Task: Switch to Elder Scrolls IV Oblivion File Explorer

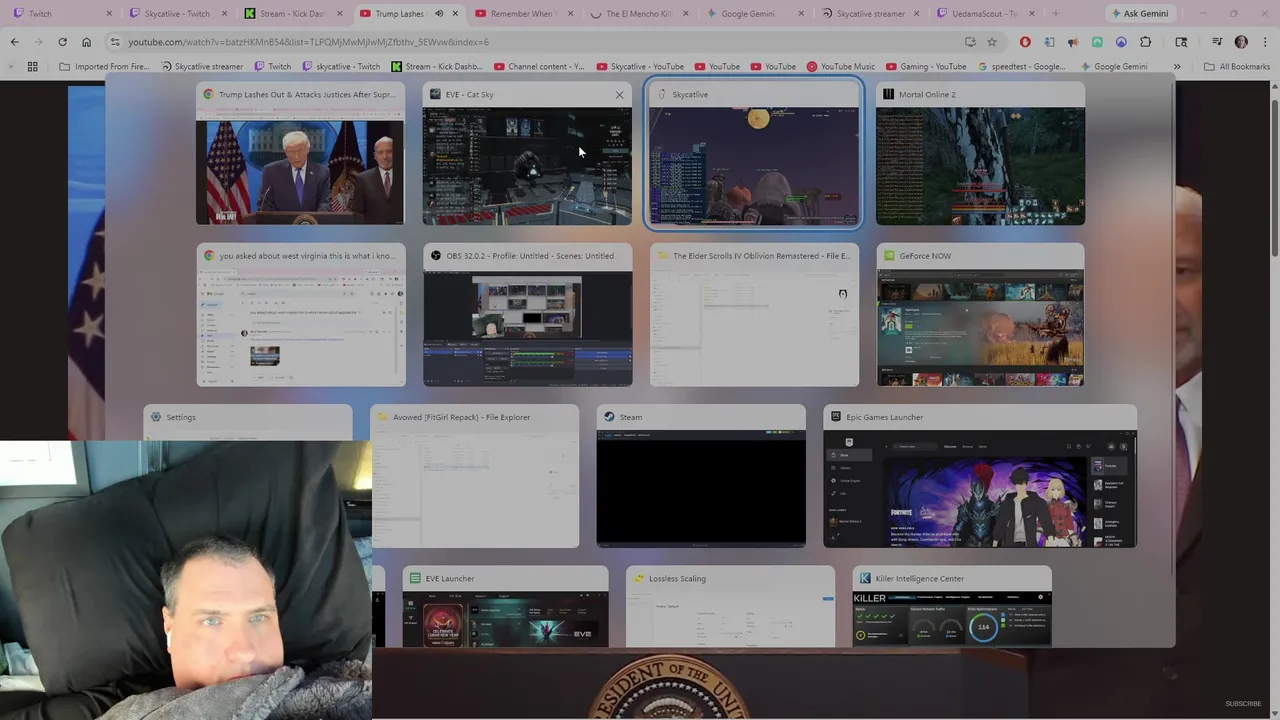Action: point(754,315)
